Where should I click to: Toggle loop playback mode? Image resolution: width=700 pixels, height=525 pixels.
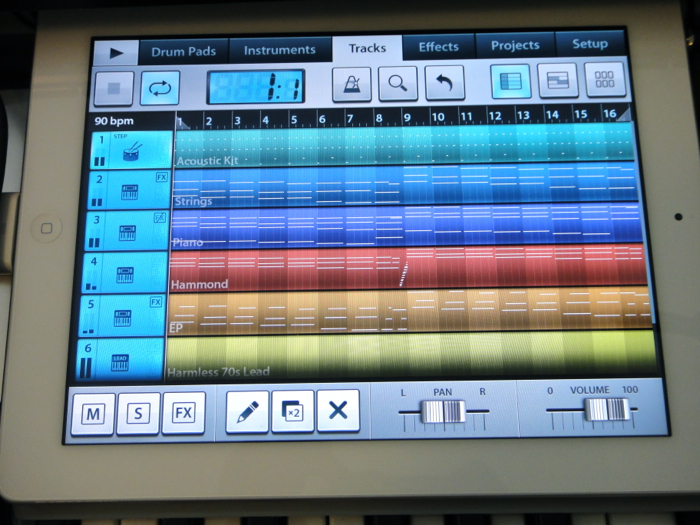point(160,88)
